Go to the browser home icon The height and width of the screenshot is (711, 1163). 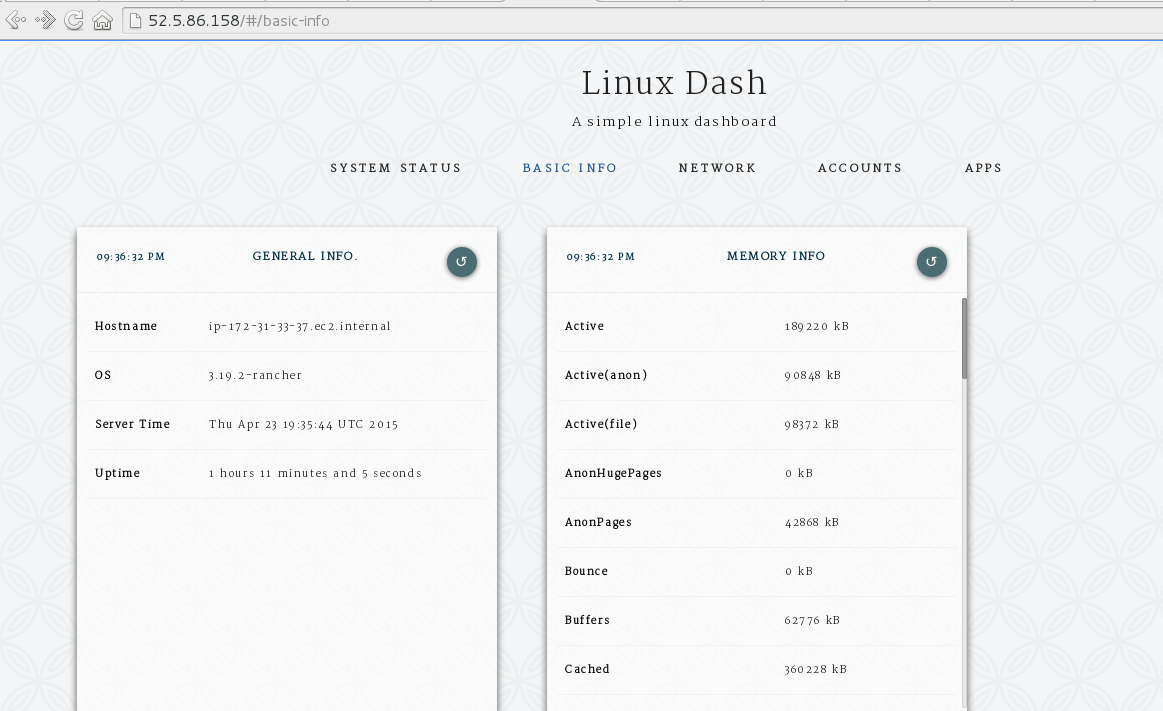[102, 20]
